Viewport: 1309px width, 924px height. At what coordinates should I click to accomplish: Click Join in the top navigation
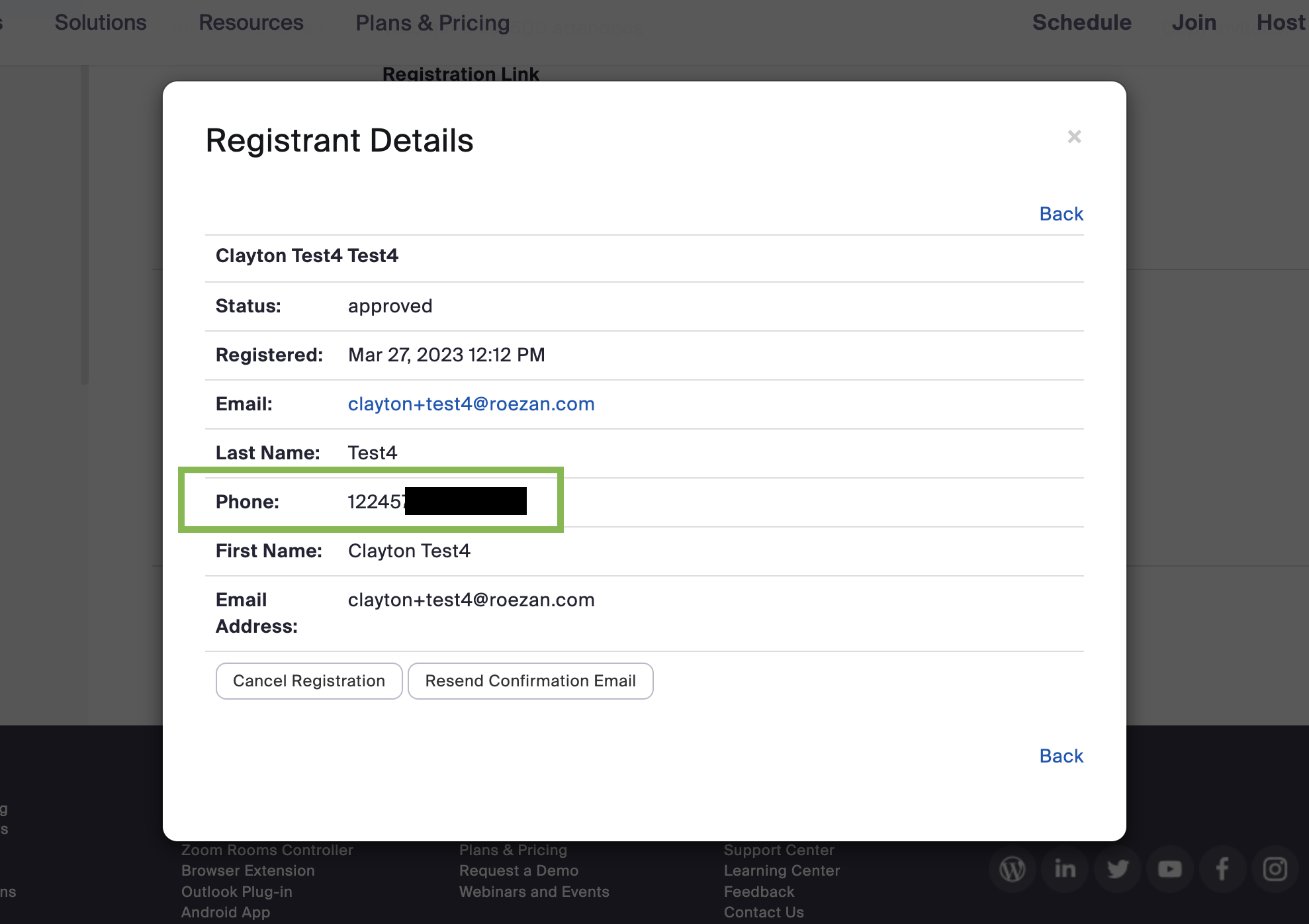pyautogui.click(x=1194, y=23)
